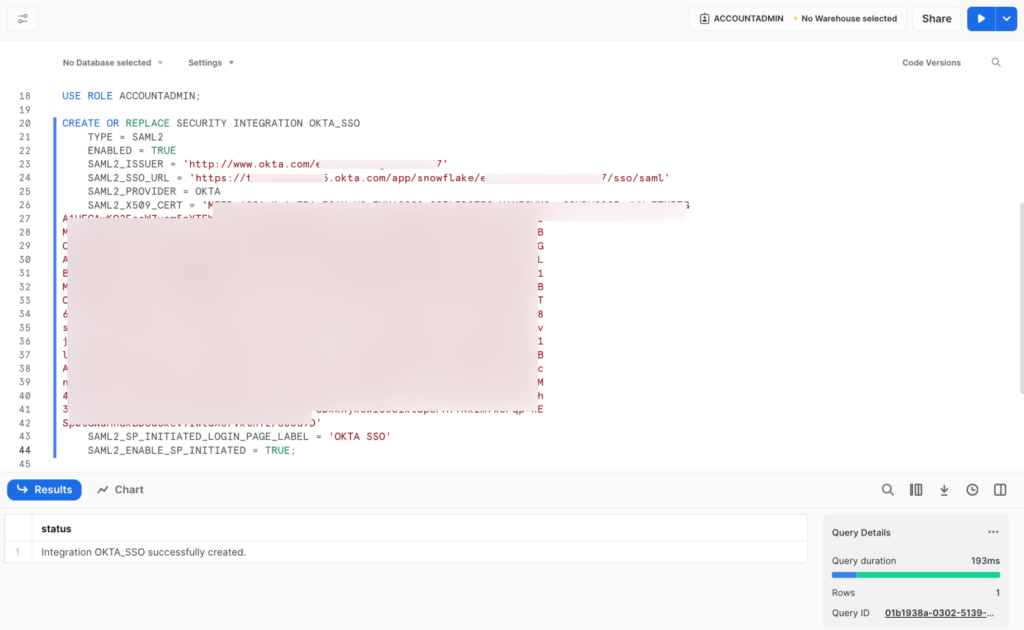Toggle column display options for results
1024x630 pixels.
point(916,490)
